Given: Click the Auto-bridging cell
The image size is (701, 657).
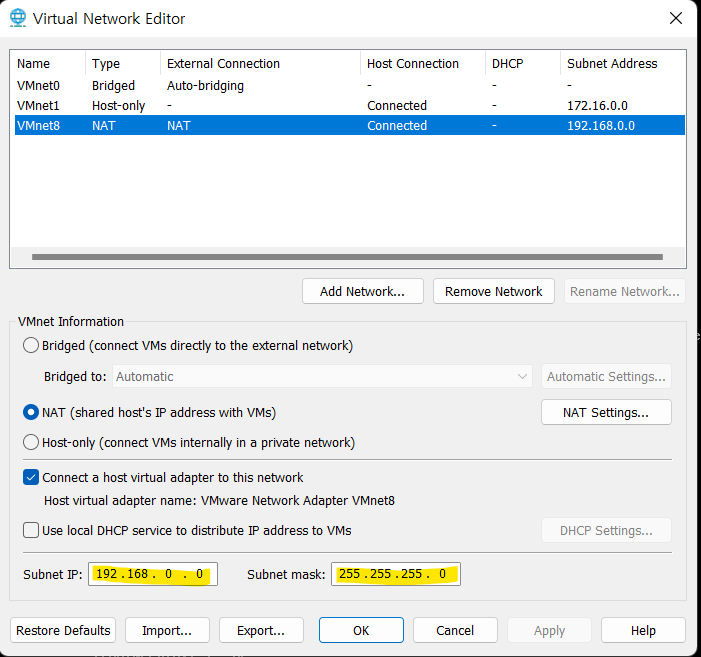Looking at the screenshot, I should [205, 85].
